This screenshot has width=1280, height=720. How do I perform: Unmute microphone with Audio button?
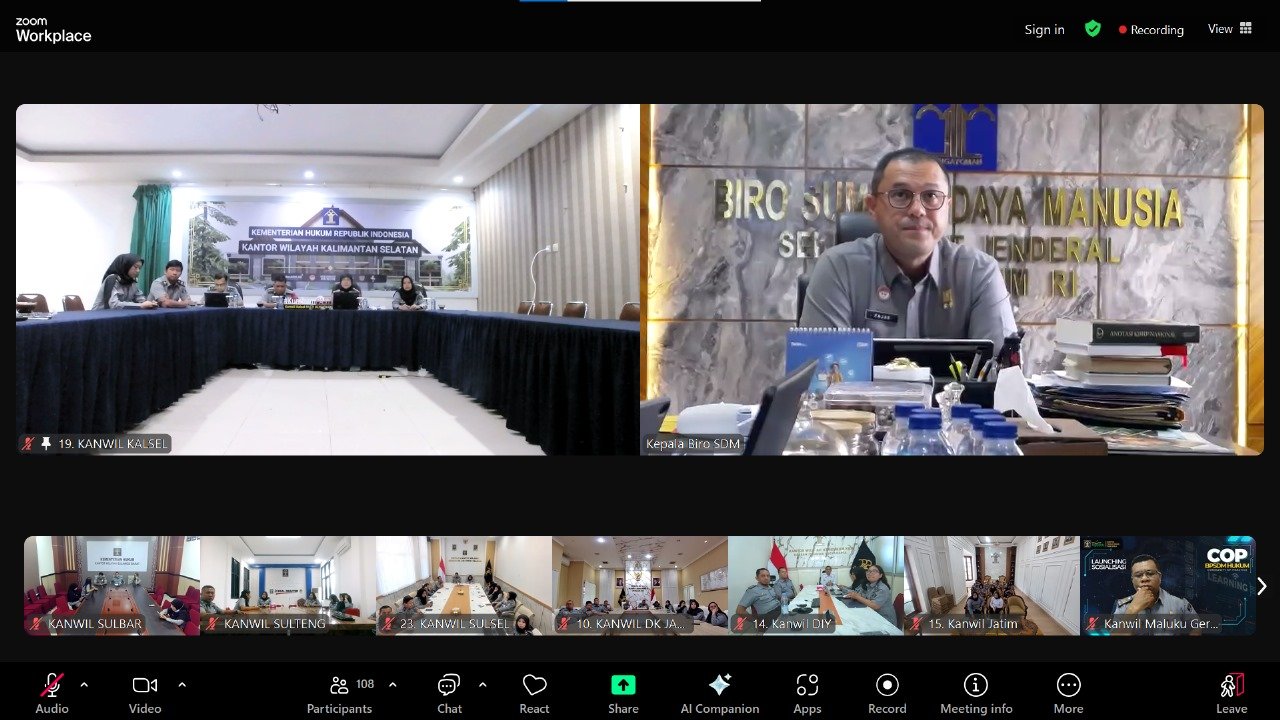52,692
